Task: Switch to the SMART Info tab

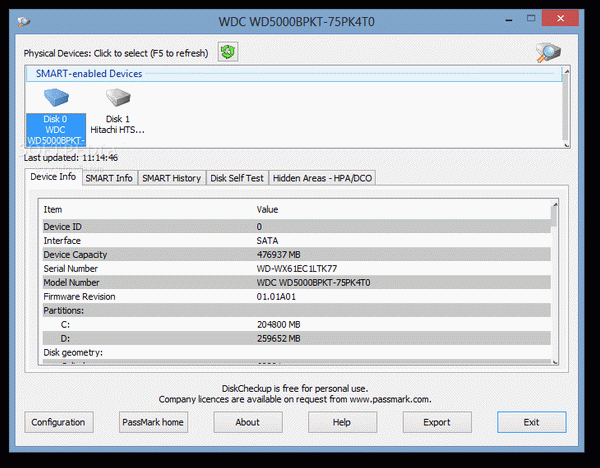Action: click(x=109, y=178)
